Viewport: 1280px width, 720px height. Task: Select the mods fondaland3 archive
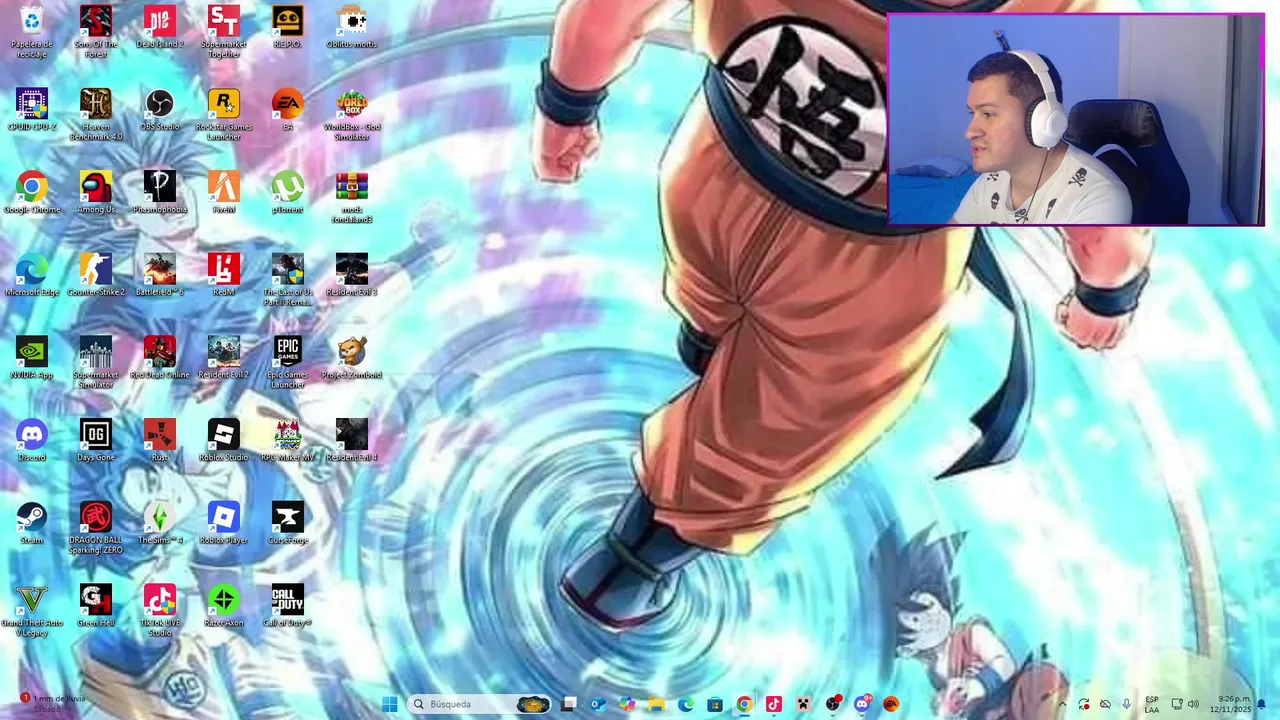pyautogui.click(x=352, y=197)
